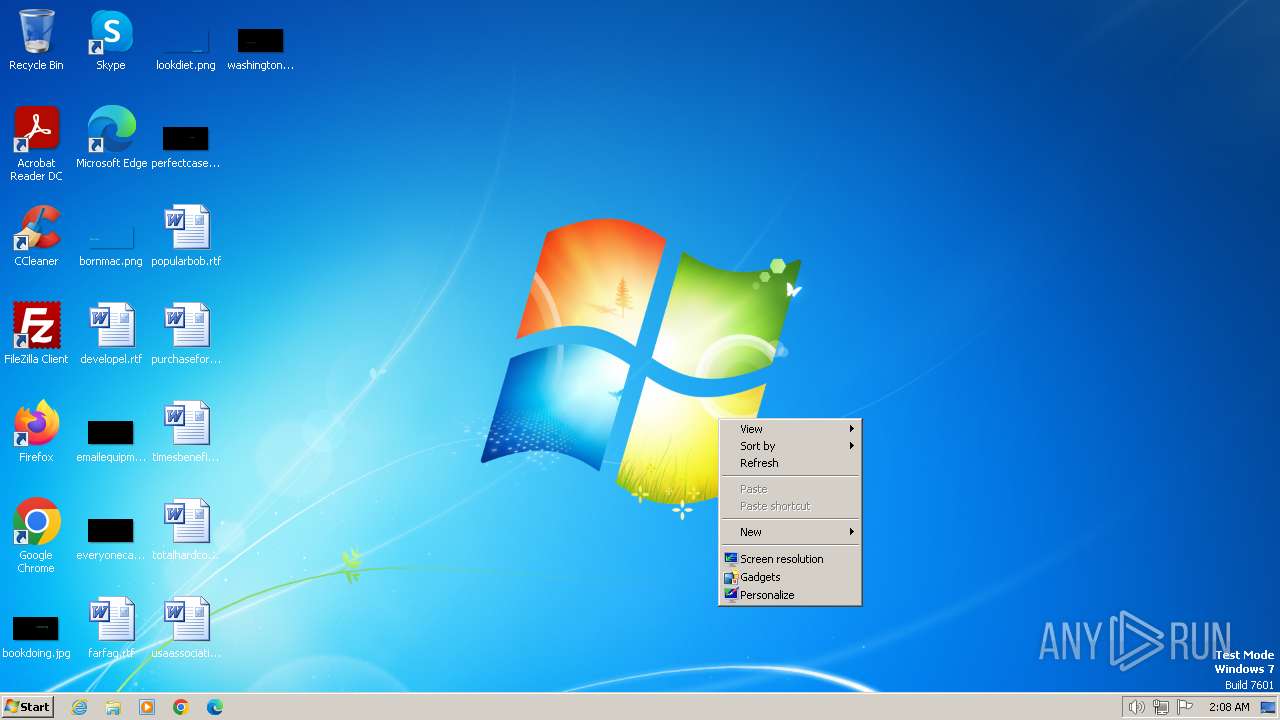Click the Show desktop button
Viewport: 1280px width, 720px height.
pyautogui.click(x=1268, y=707)
